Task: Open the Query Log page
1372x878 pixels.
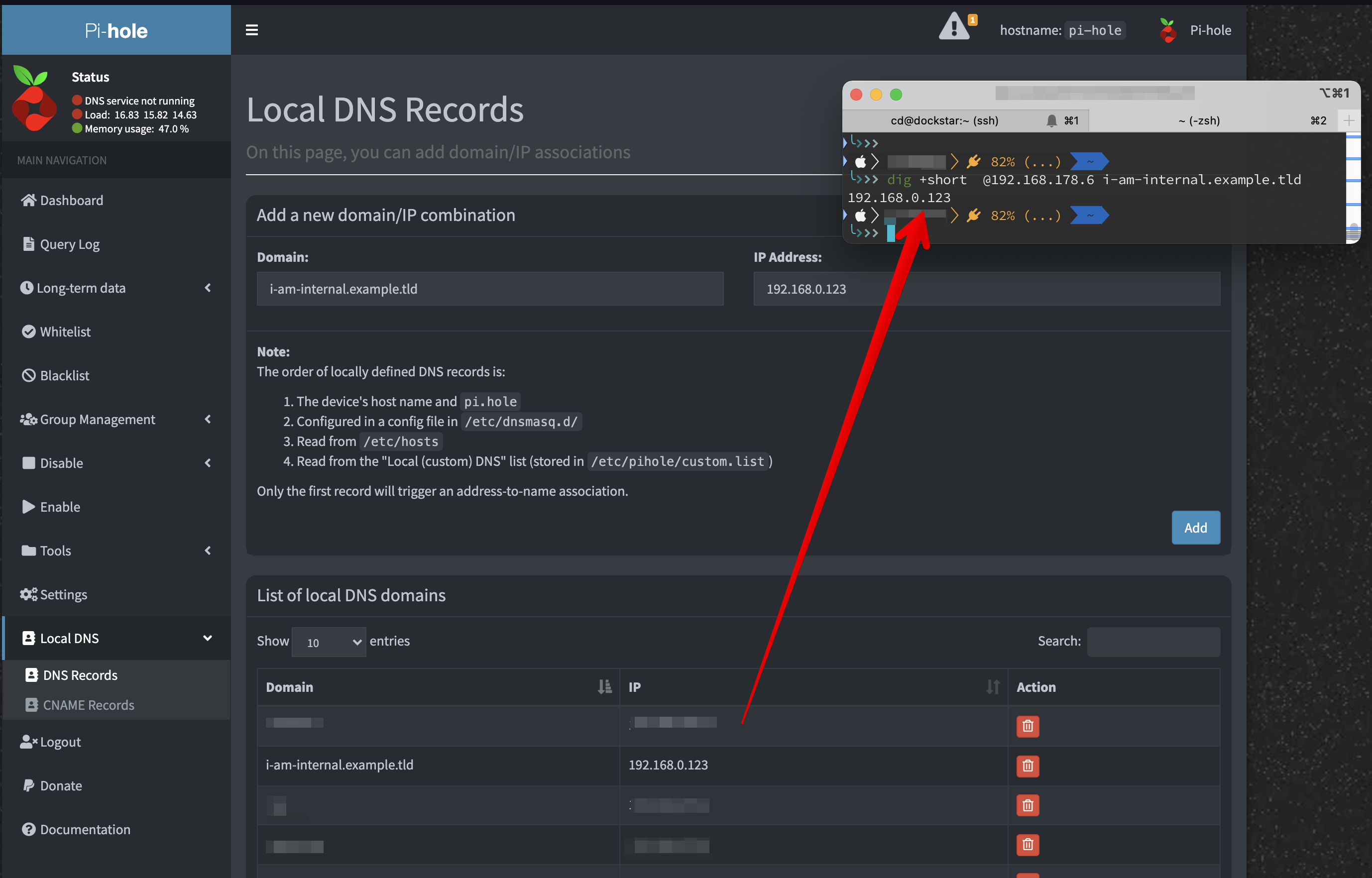Action: pos(70,244)
